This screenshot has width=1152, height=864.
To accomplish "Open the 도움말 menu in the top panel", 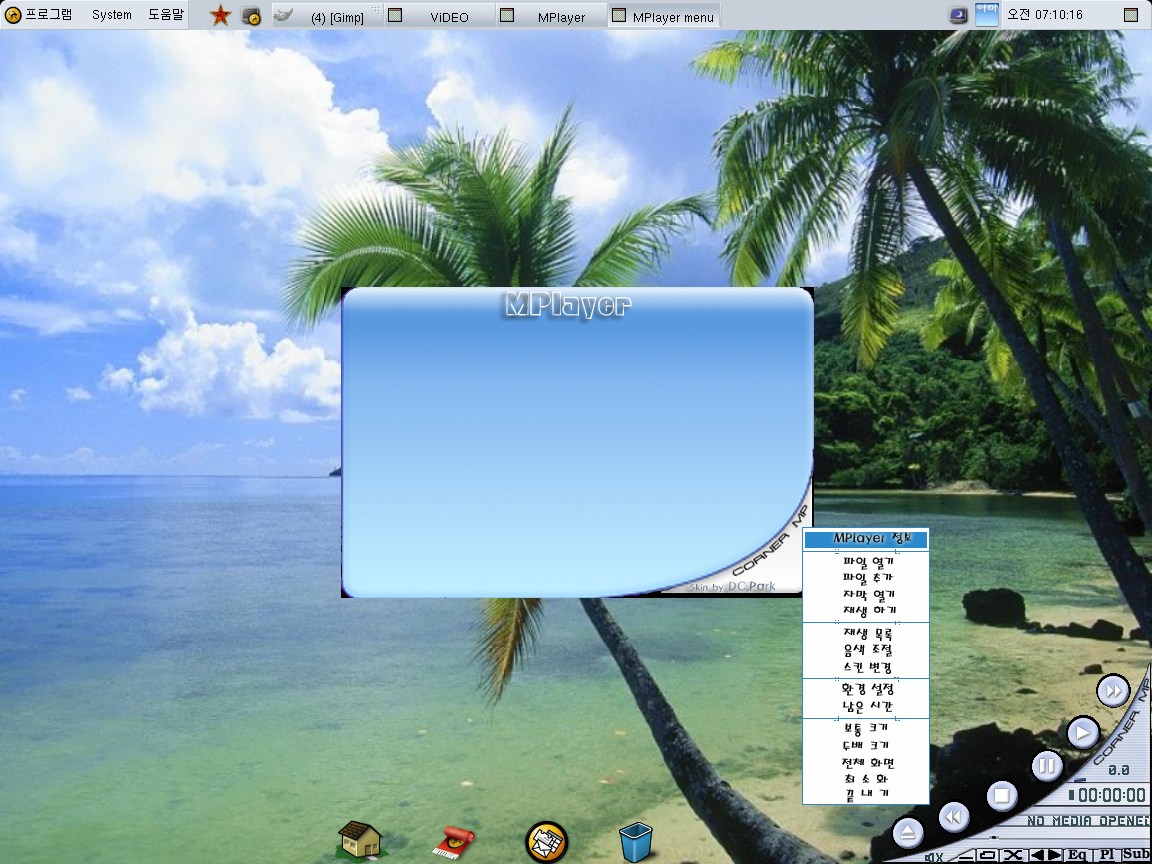I will pyautogui.click(x=166, y=15).
